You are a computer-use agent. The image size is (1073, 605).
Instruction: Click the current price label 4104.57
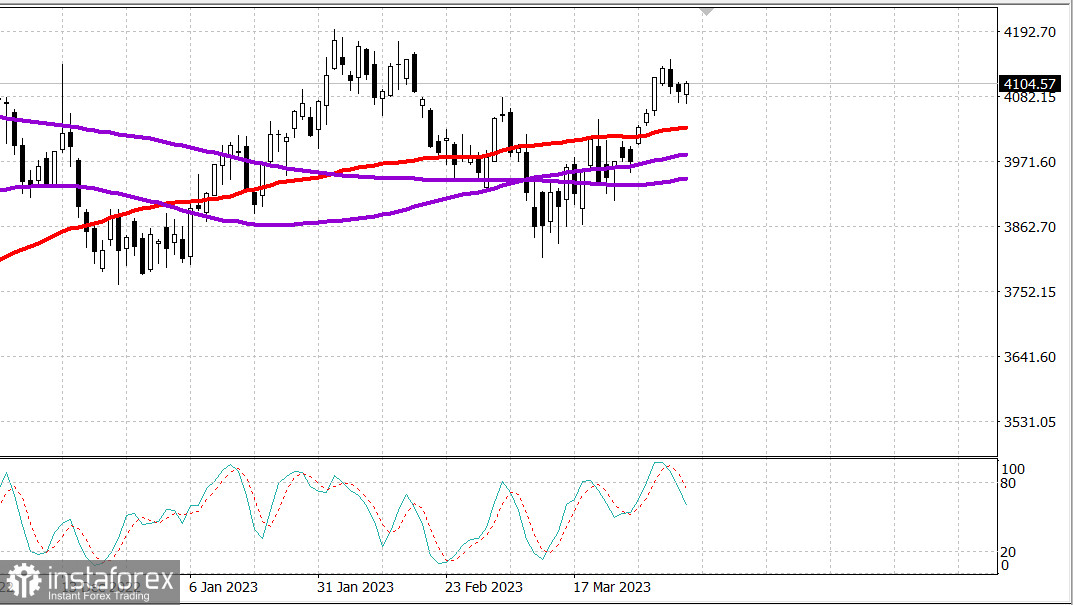tap(1029, 84)
